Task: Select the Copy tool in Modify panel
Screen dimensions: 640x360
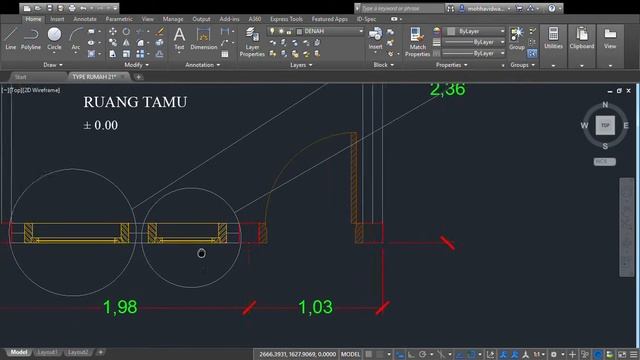Action: tap(113, 42)
